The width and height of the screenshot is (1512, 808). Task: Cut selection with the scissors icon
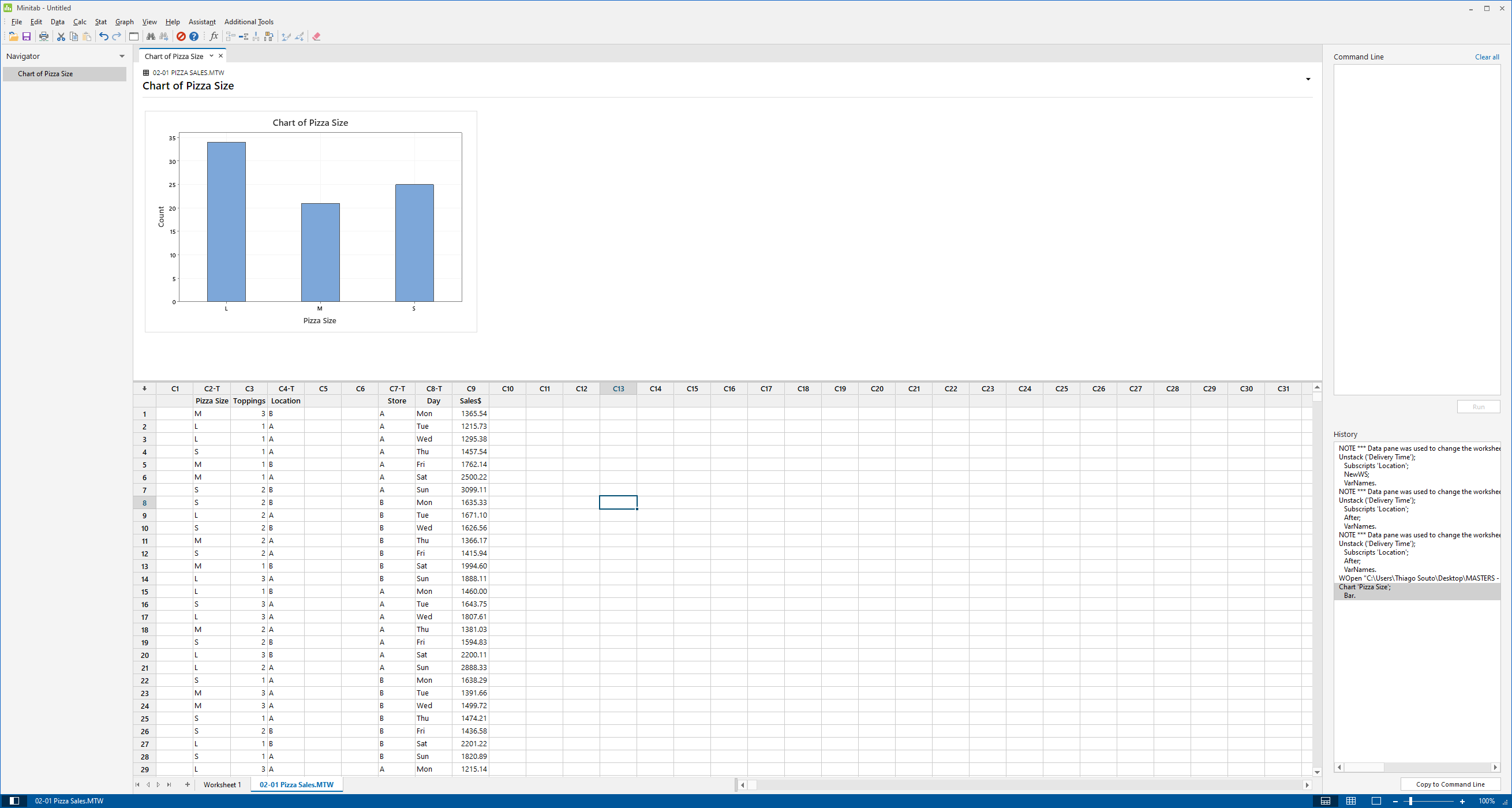(x=61, y=36)
